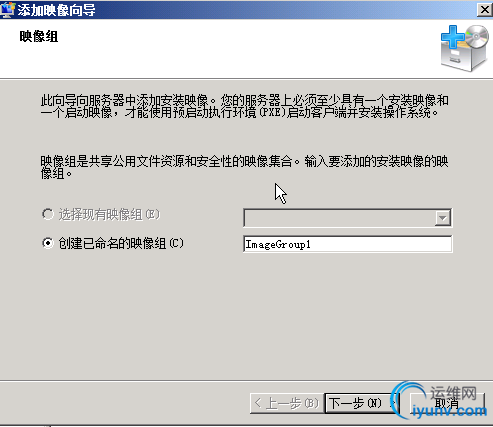Go back with the 上一步(B) button
Screen dimensions: 493x427
[287, 403]
